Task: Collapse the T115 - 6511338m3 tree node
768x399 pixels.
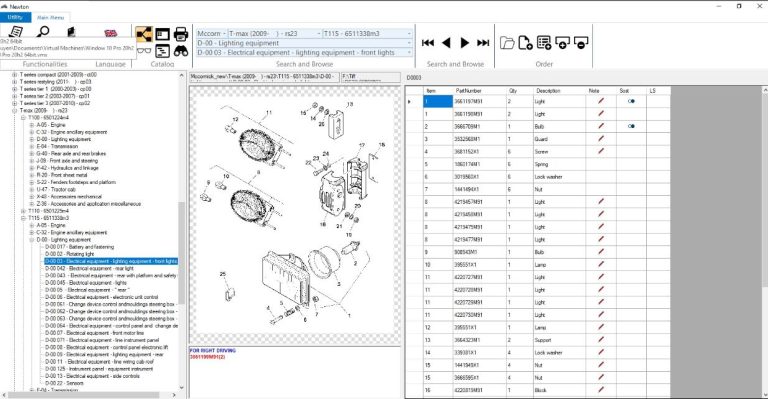Action: point(23,218)
